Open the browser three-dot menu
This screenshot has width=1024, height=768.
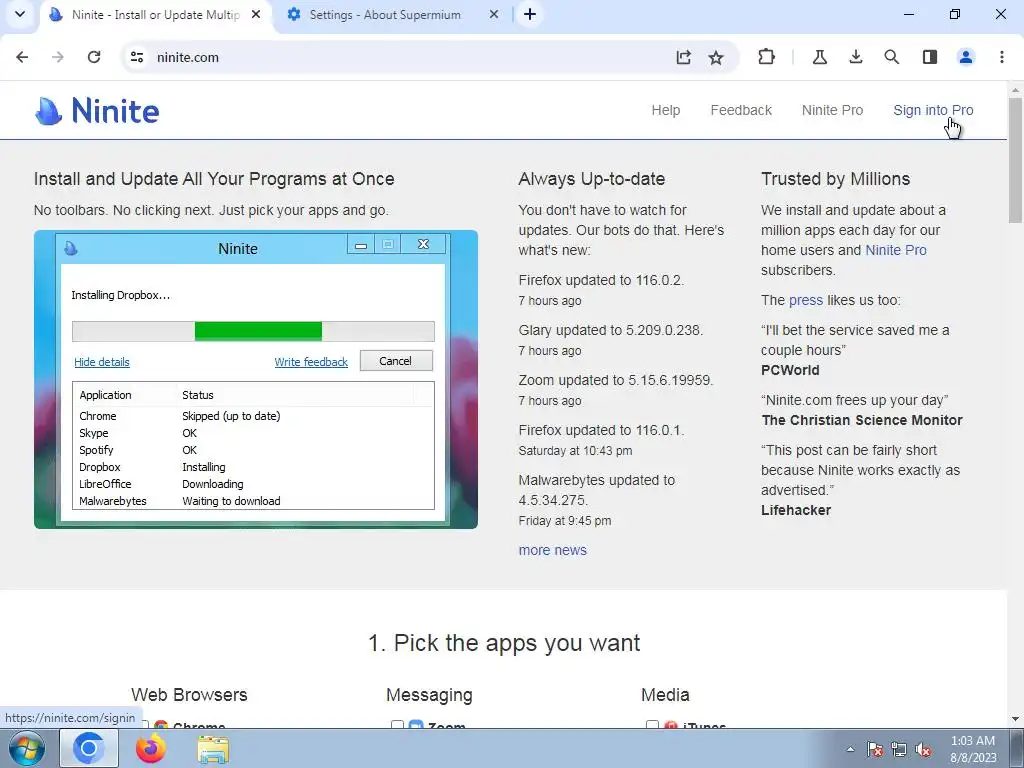tap(1002, 57)
